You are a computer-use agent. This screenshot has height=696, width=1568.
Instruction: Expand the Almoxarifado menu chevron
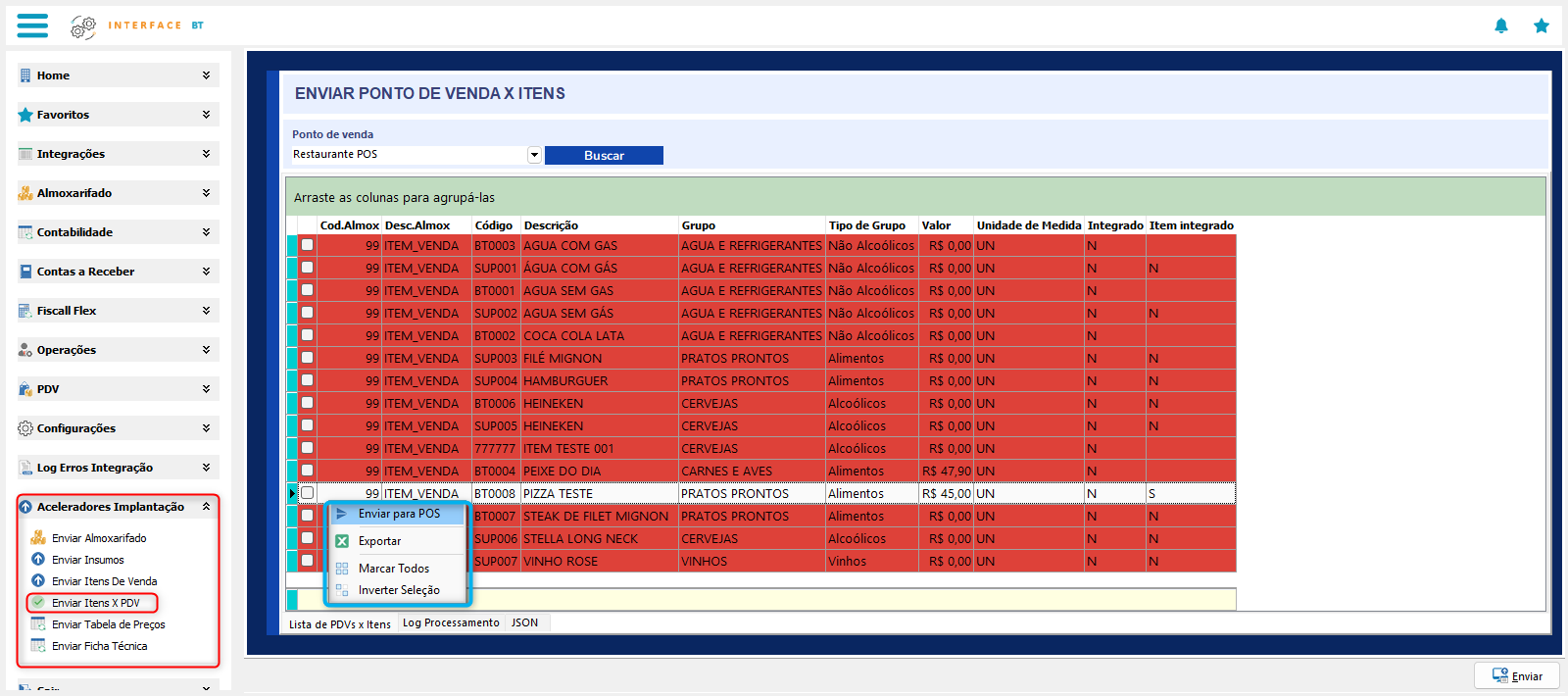pyautogui.click(x=206, y=192)
